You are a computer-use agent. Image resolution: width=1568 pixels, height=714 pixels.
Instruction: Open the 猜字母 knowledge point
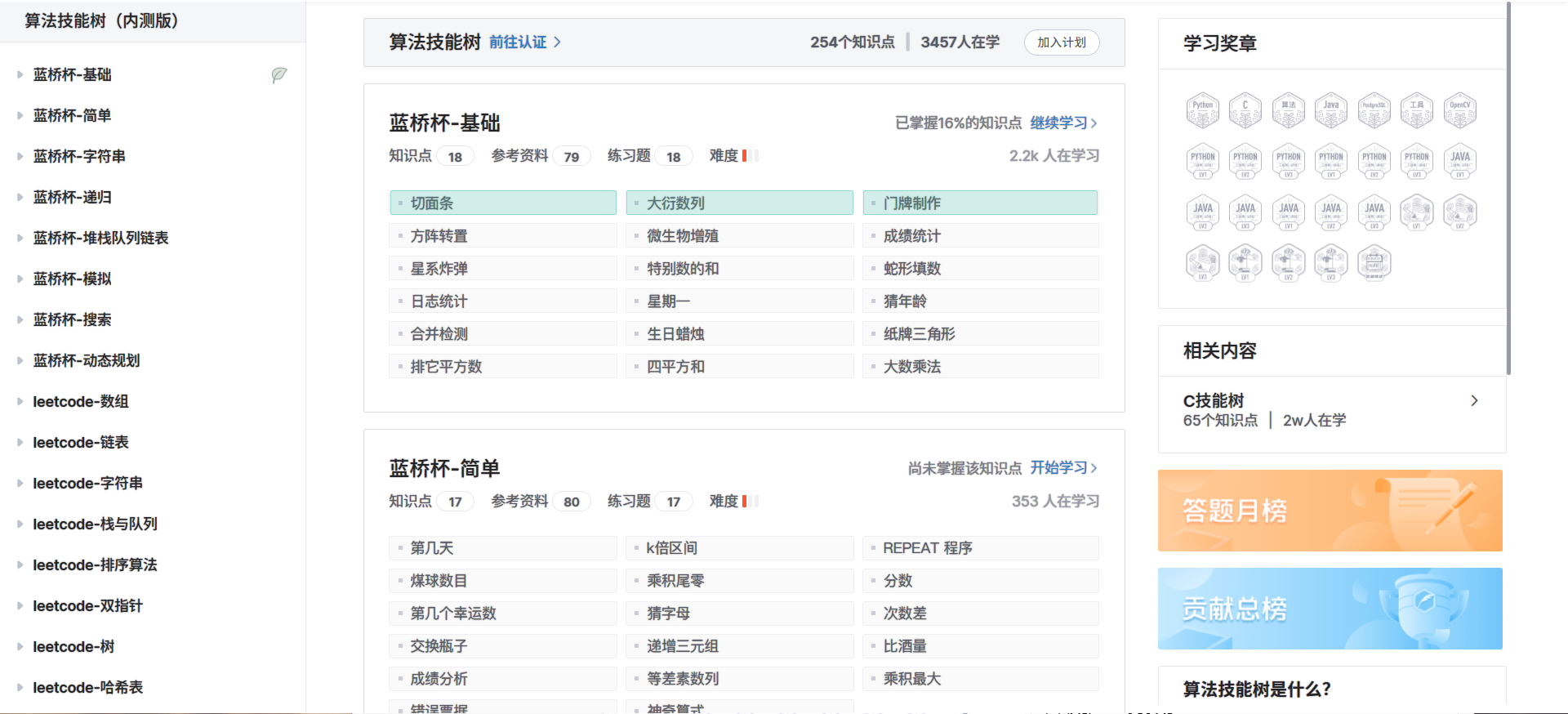click(x=740, y=613)
